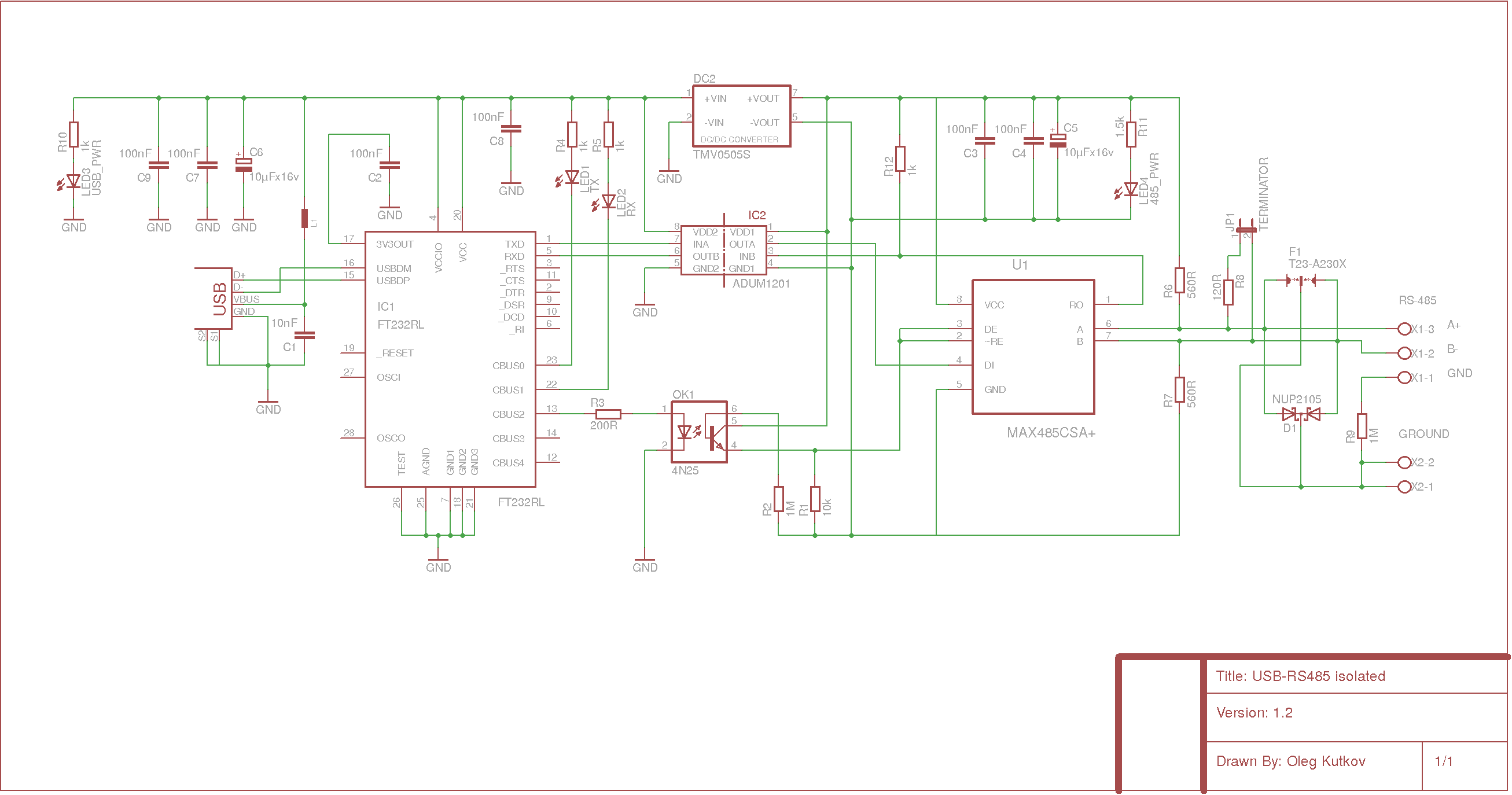Click the L1 ferrite bead inductor
The width and height of the screenshot is (1512, 795).
304,218
